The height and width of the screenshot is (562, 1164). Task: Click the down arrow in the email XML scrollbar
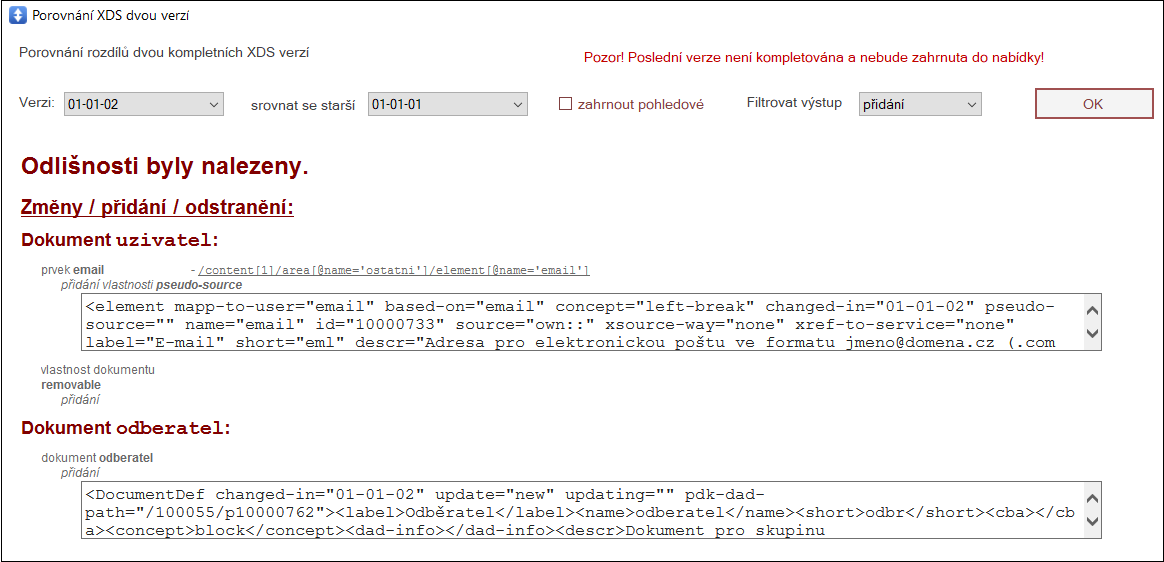click(1091, 334)
